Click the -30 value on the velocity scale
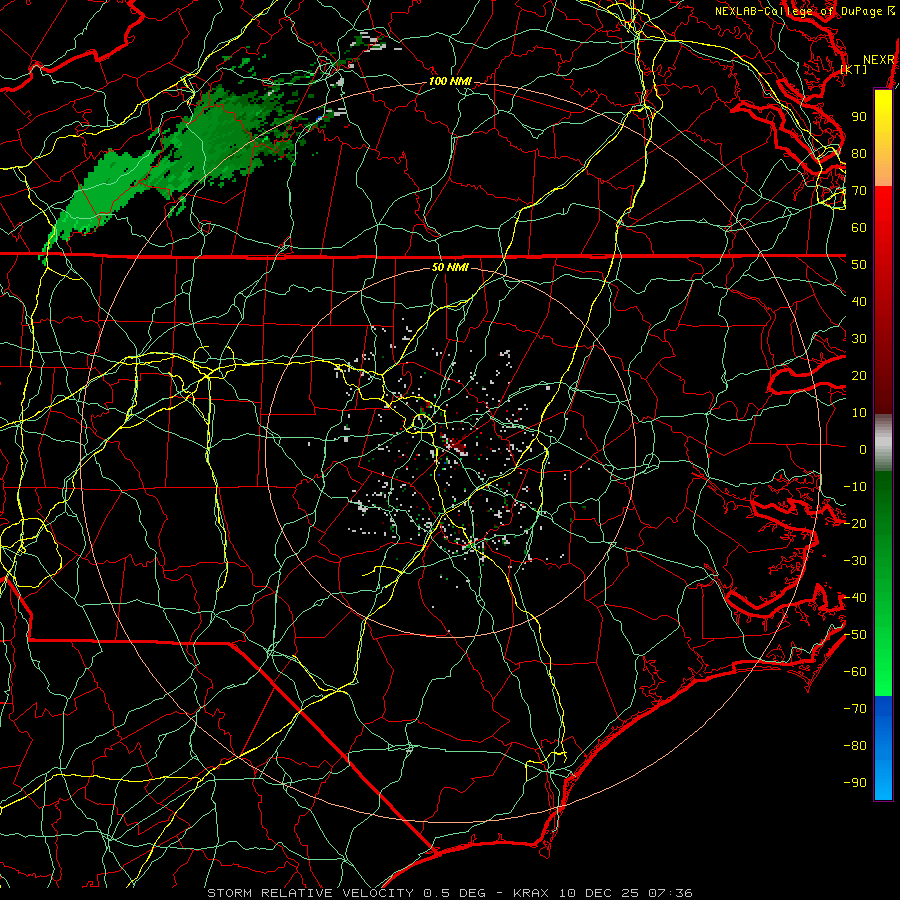 point(855,561)
